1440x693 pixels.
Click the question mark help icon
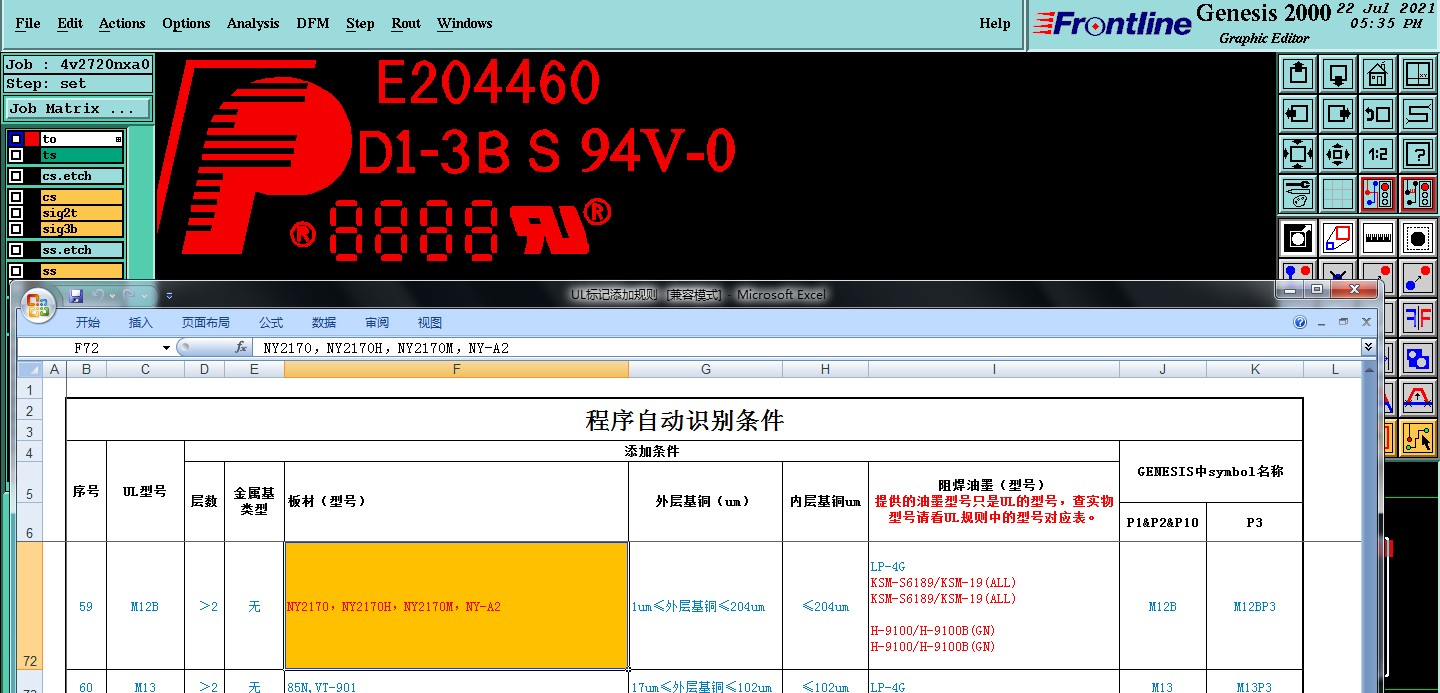click(x=1417, y=153)
